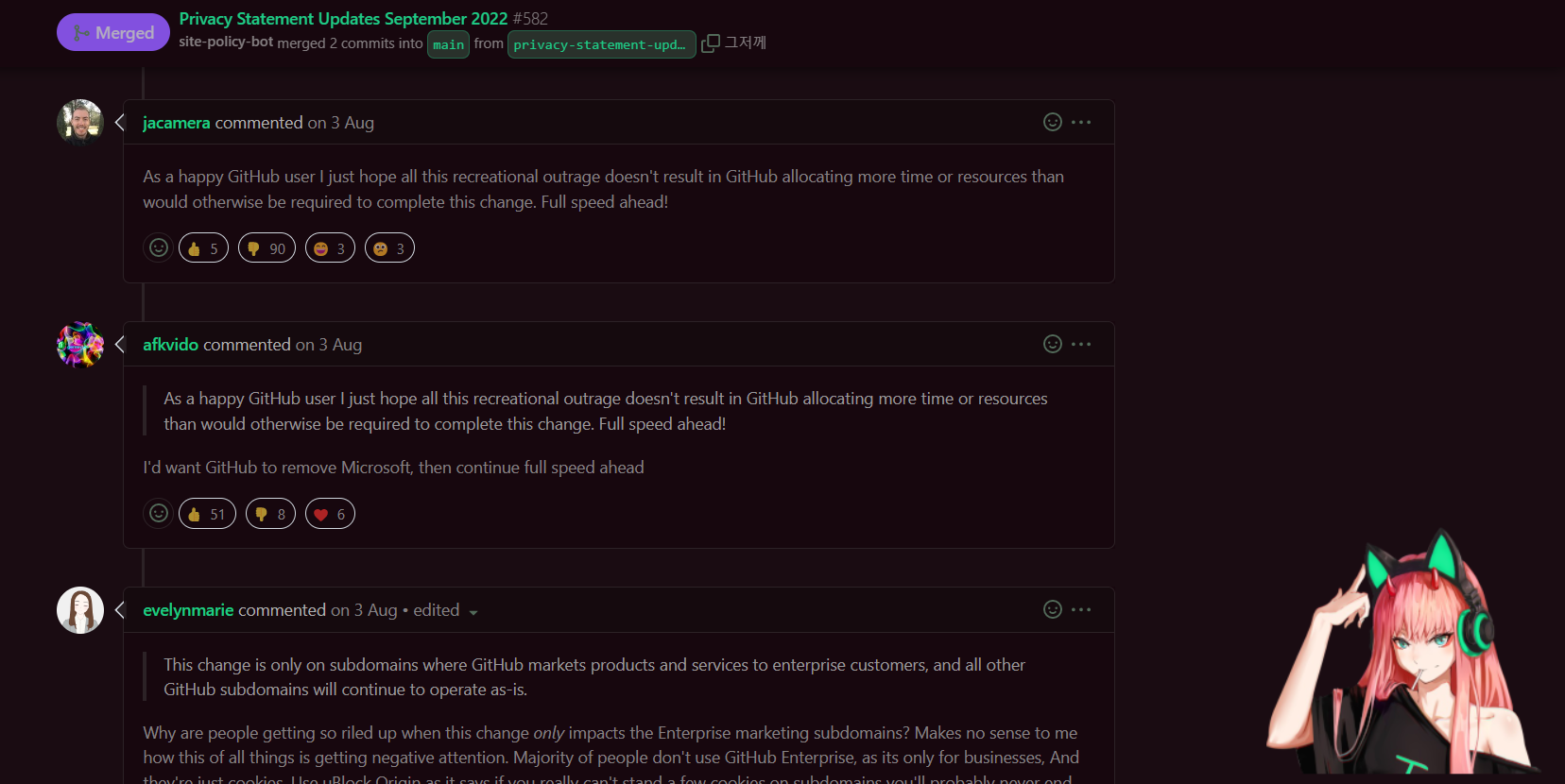Click pull request number #582
Image resolution: width=1565 pixels, height=784 pixels.
(x=530, y=19)
